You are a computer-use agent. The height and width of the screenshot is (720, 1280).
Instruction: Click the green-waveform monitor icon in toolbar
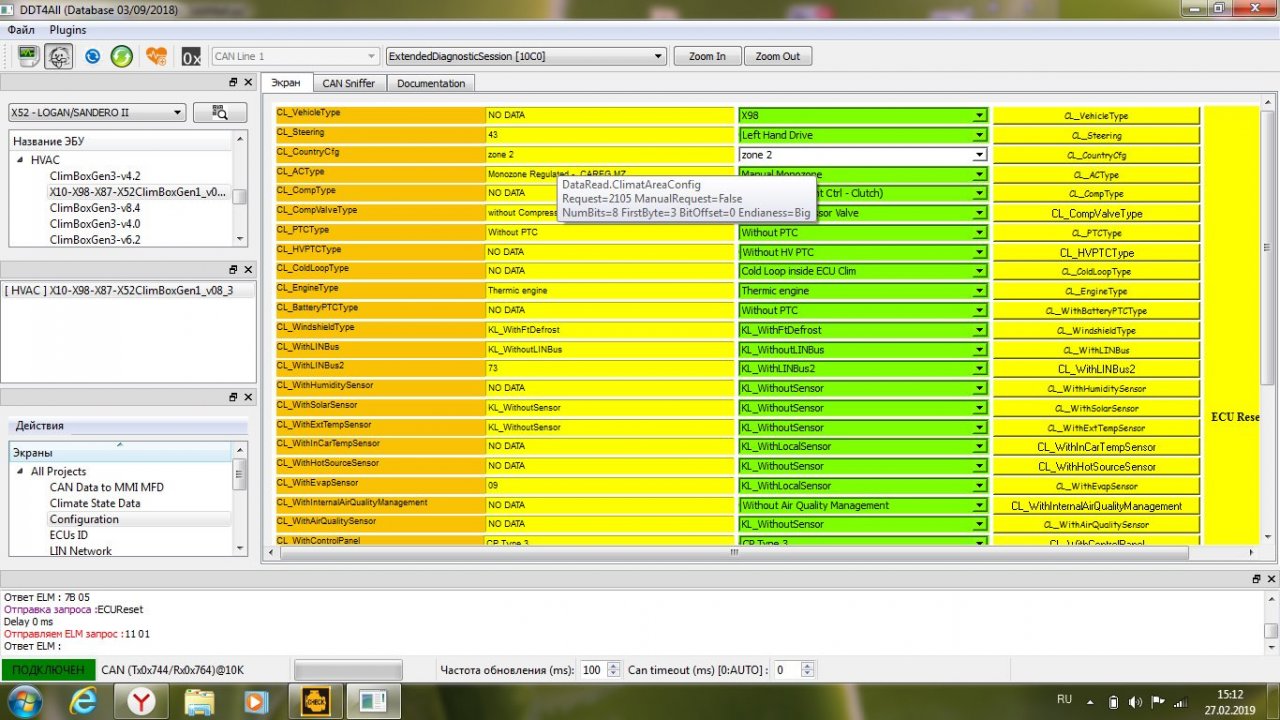[x=28, y=56]
